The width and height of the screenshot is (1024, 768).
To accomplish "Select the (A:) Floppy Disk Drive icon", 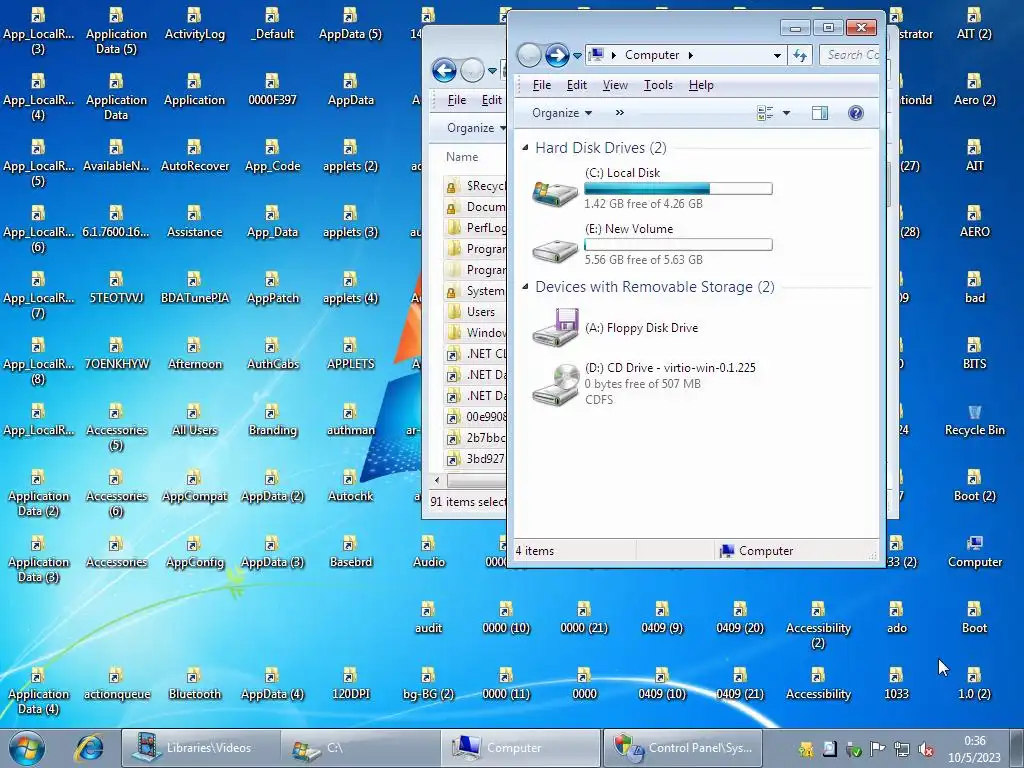I will coord(555,327).
